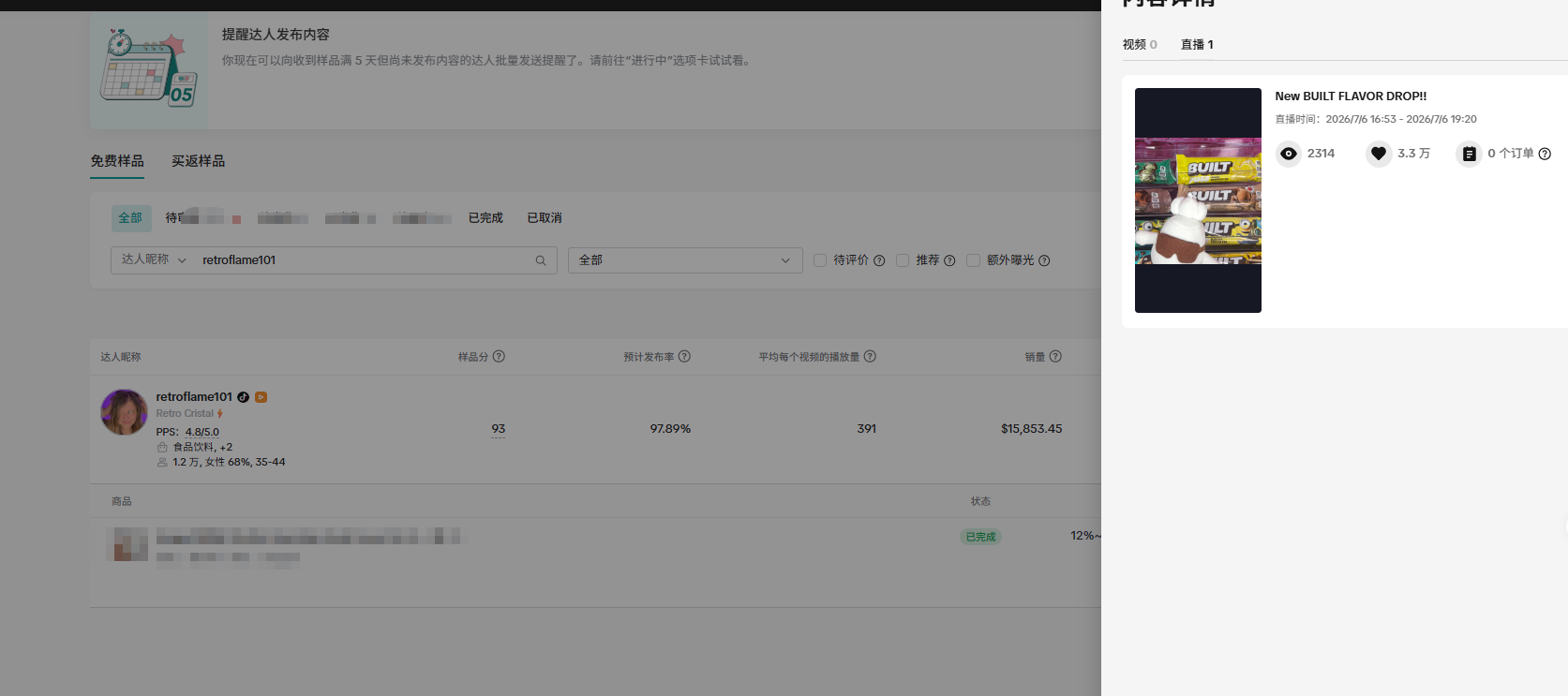Image resolution: width=1568 pixels, height=696 pixels.
Task: Click the search magnifier icon in creator field
Action: 541,260
